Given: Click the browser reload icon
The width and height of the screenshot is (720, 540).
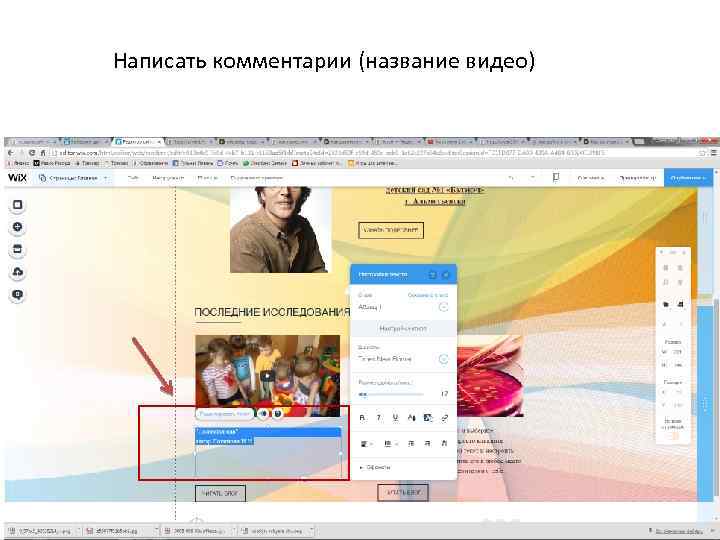Looking at the screenshot, I should tap(32, 153).
